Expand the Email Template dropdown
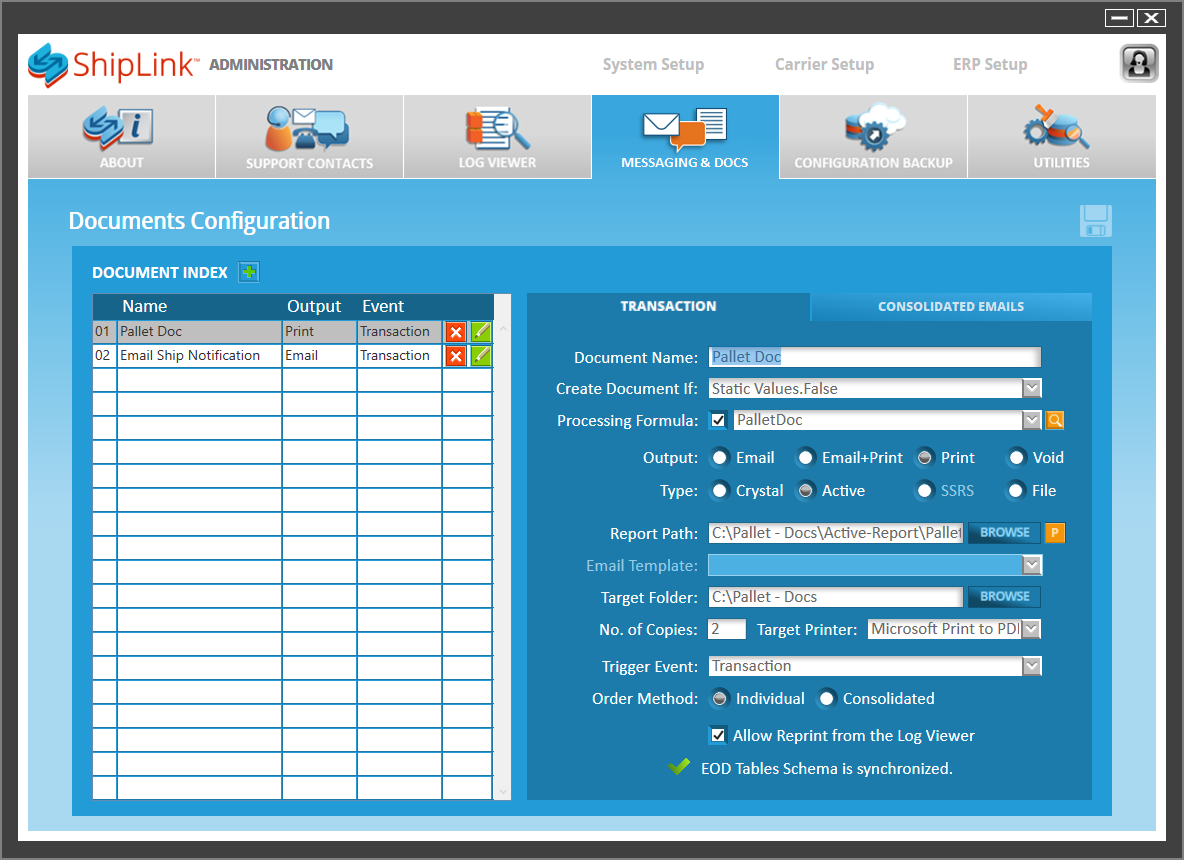Screen dimensions: 1184x860 point(1031,565)
